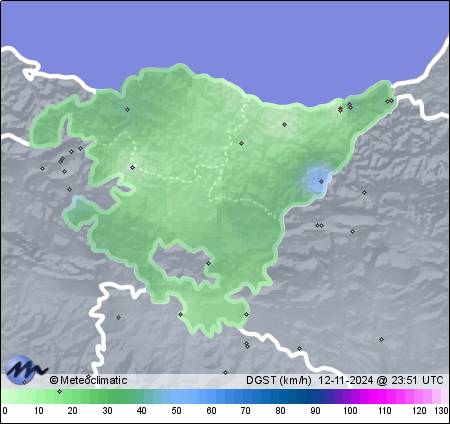
Task: Click the central station marker near the dashed boundary junction
Action: (242, 143)
